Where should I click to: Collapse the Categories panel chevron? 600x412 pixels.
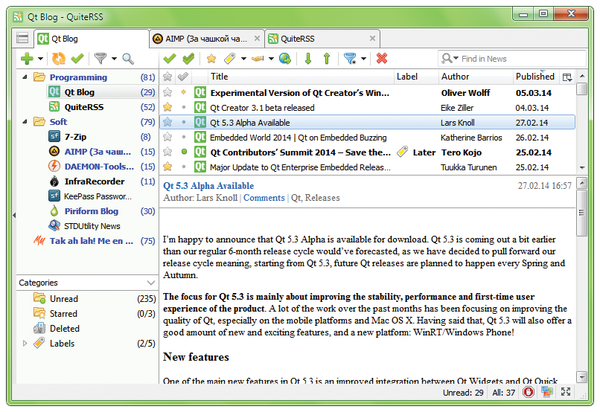pos(151,283)
